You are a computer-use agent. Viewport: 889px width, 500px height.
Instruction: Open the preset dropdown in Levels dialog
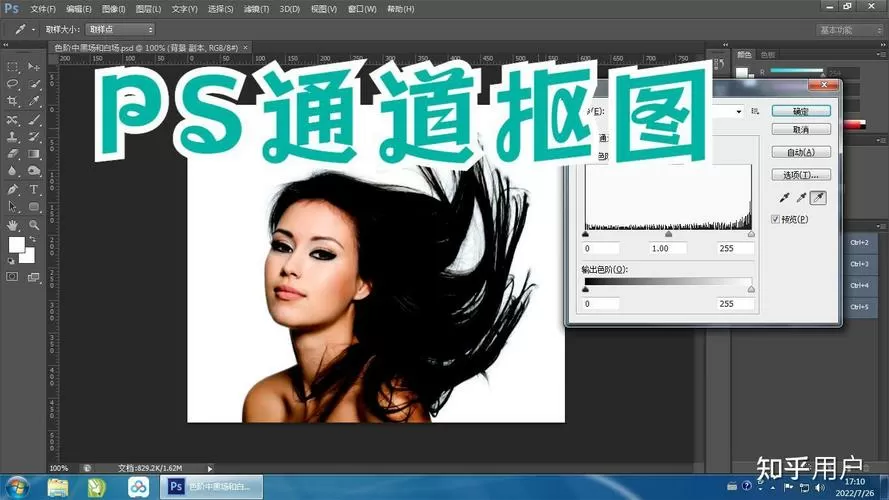(x=739, y=112)
